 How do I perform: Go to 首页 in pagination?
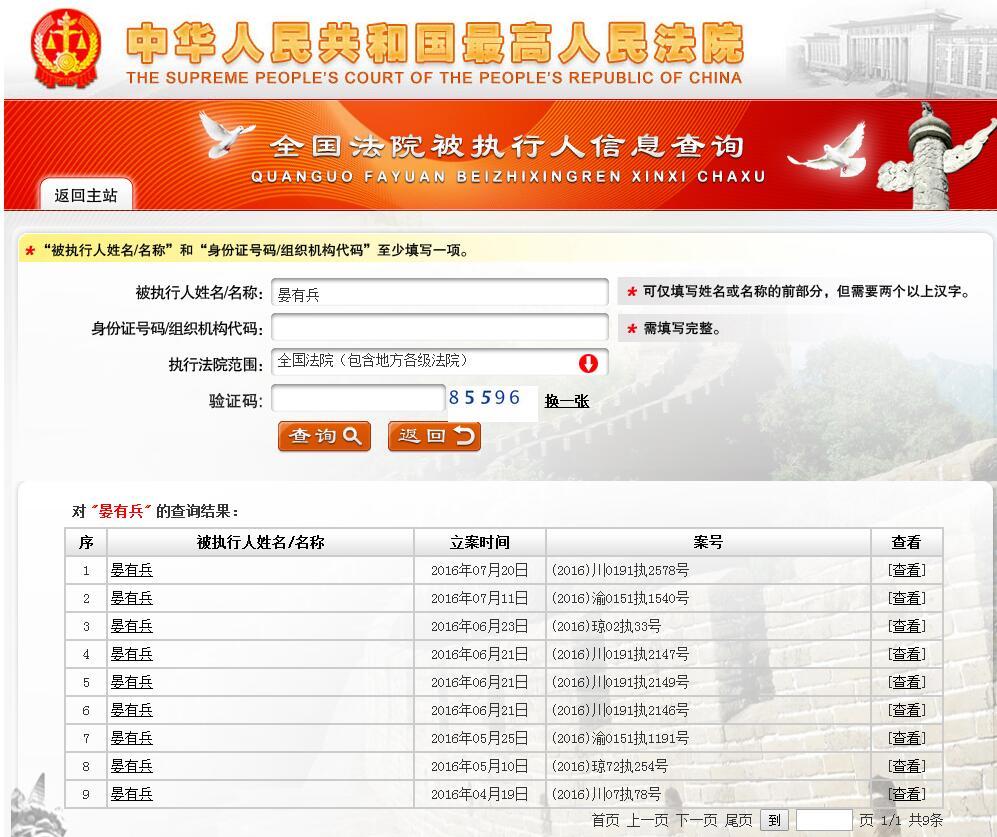[x=605, y=820]
